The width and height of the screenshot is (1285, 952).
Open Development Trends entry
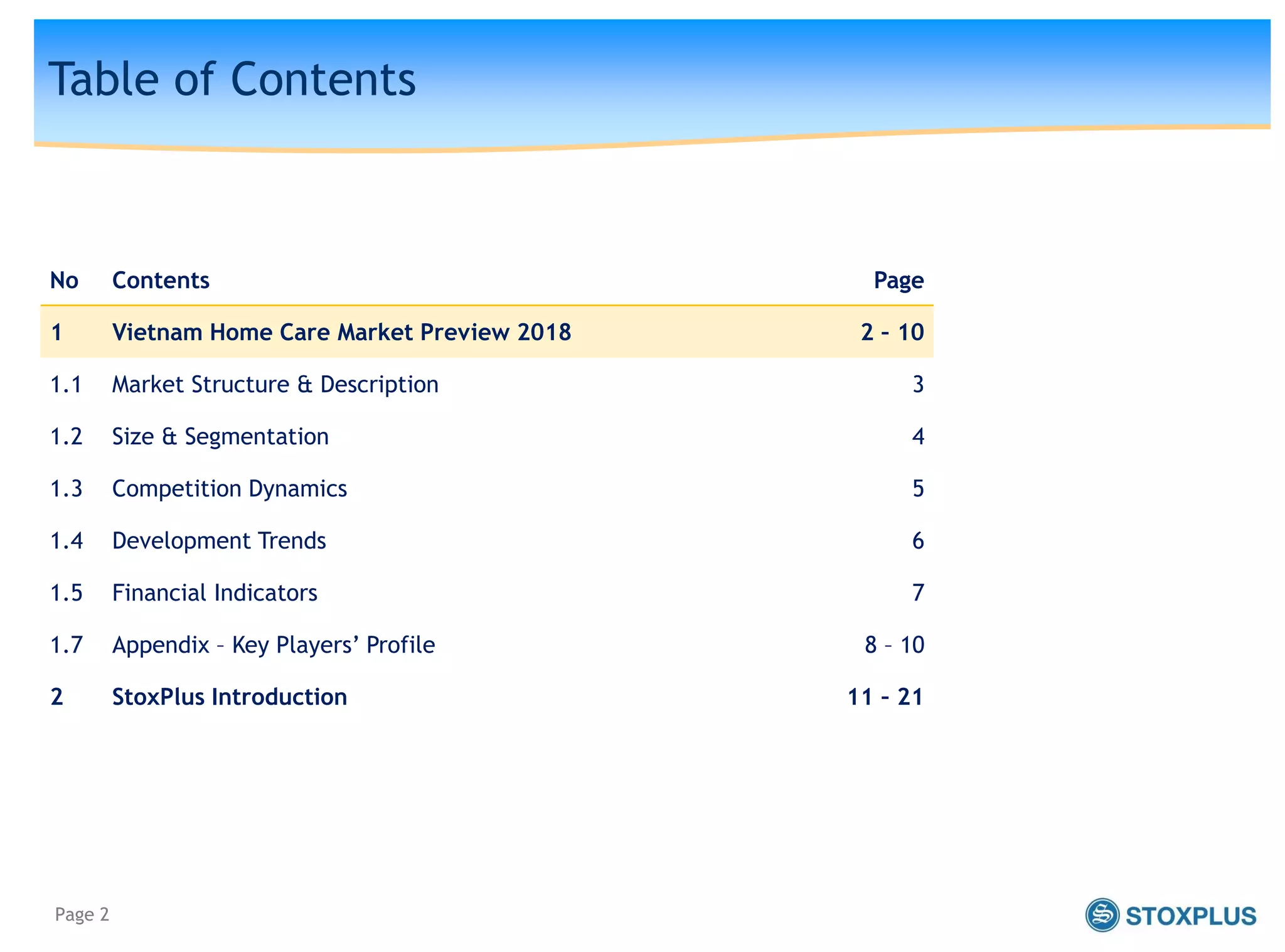pyautogui.click(x=219, y=540)
